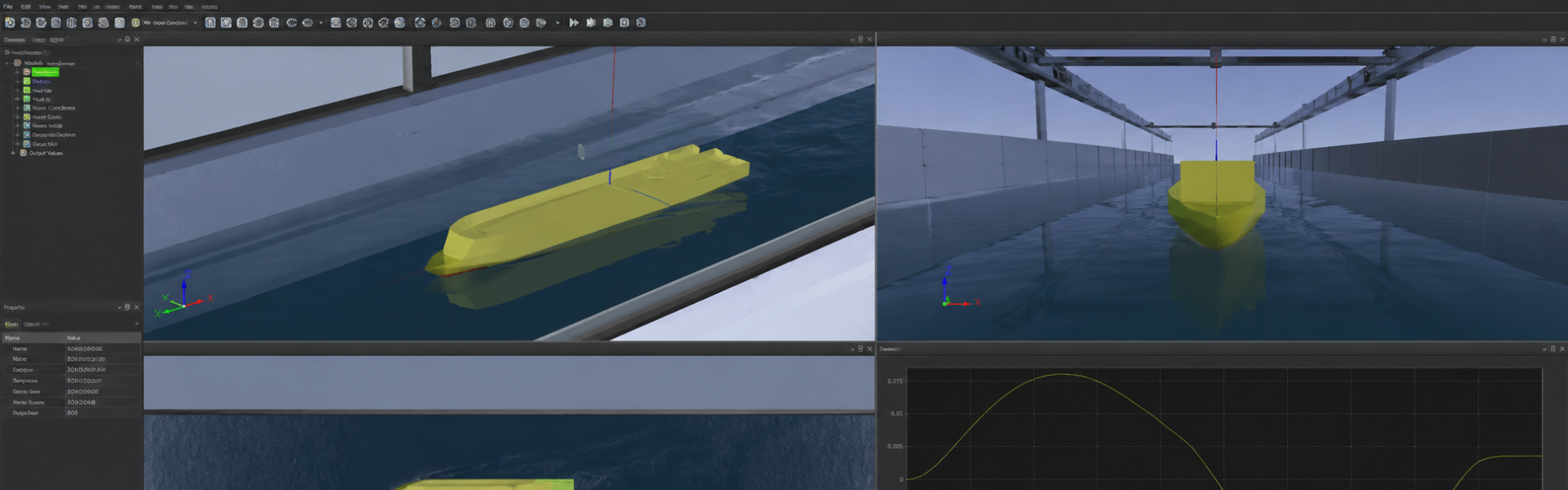
Task: Float the perspective ship viewport
Action: coord(861,39)
